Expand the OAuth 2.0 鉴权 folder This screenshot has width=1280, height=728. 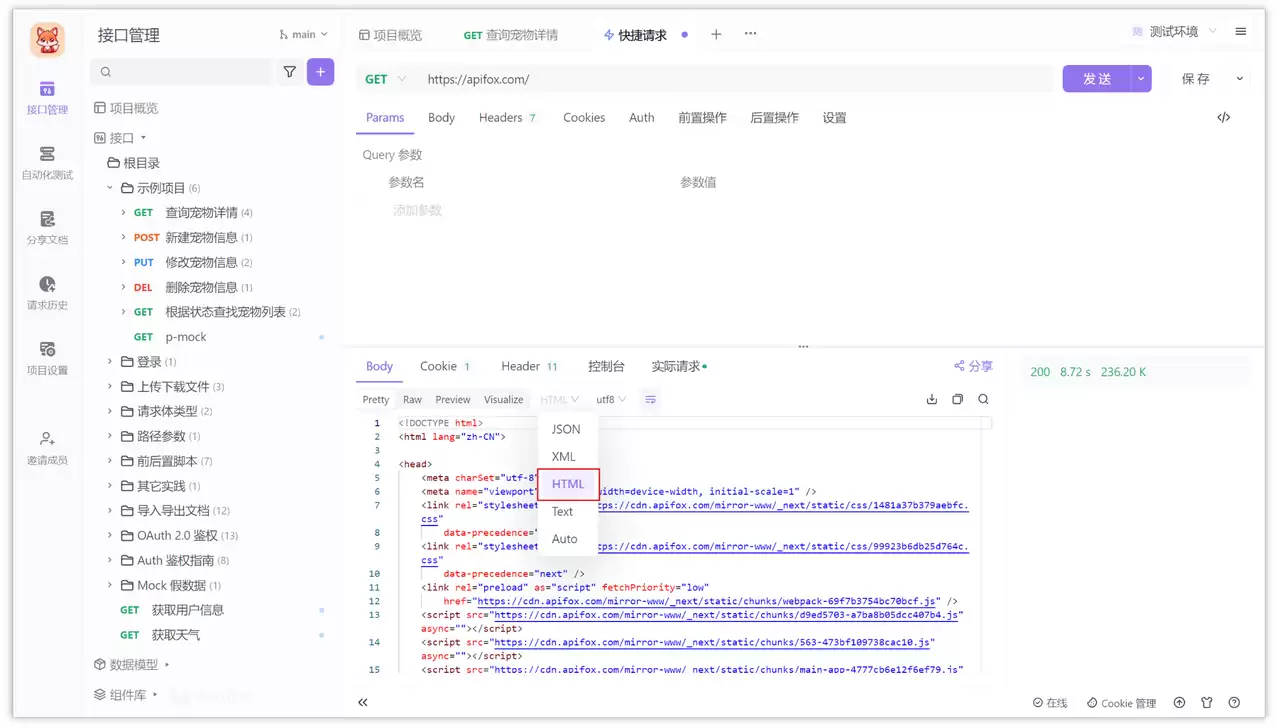tap(110, 535)
